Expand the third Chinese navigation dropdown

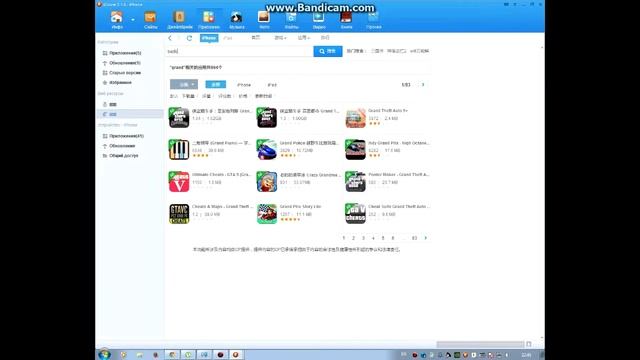(x=303, y=38)
